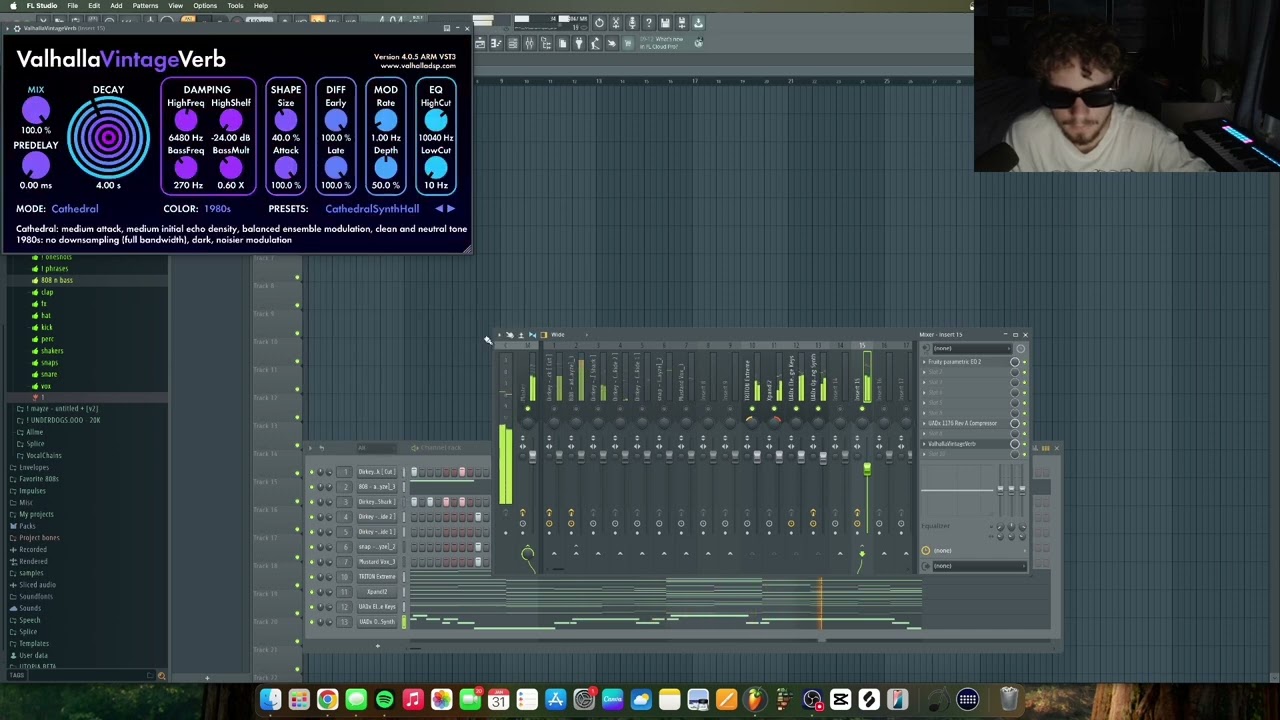1280x720 pixels.
Task: Open the CathedralSynthHall presets list
Action: coord(372,209)
